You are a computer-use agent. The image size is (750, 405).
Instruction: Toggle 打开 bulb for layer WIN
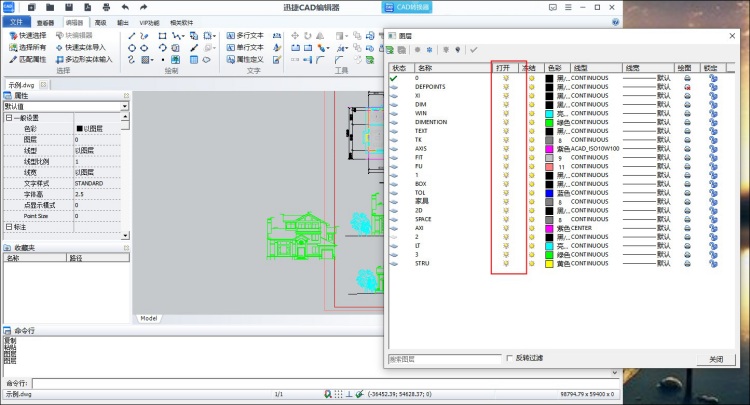coord(506,113)
